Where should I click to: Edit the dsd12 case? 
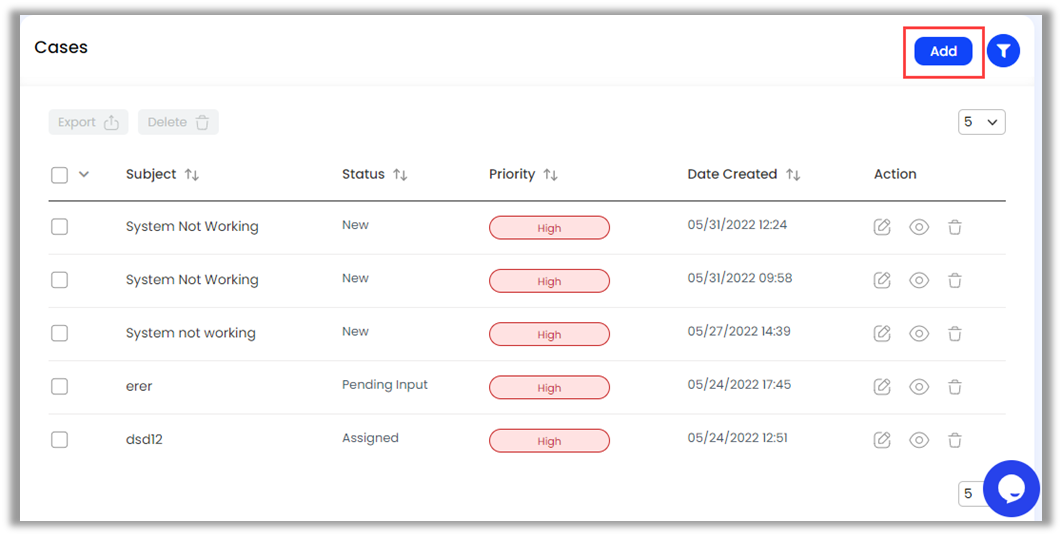[x=882, y=440]
